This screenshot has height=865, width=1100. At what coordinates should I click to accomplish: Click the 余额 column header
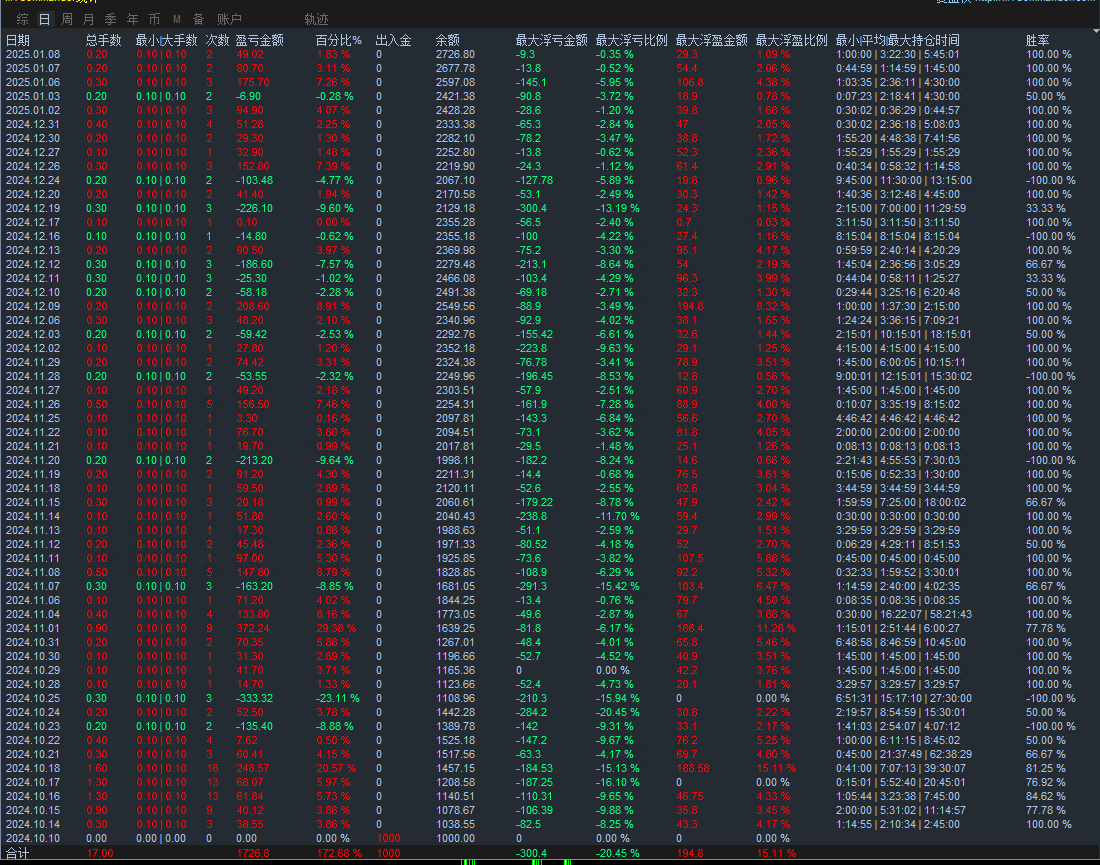coord(448,41)
